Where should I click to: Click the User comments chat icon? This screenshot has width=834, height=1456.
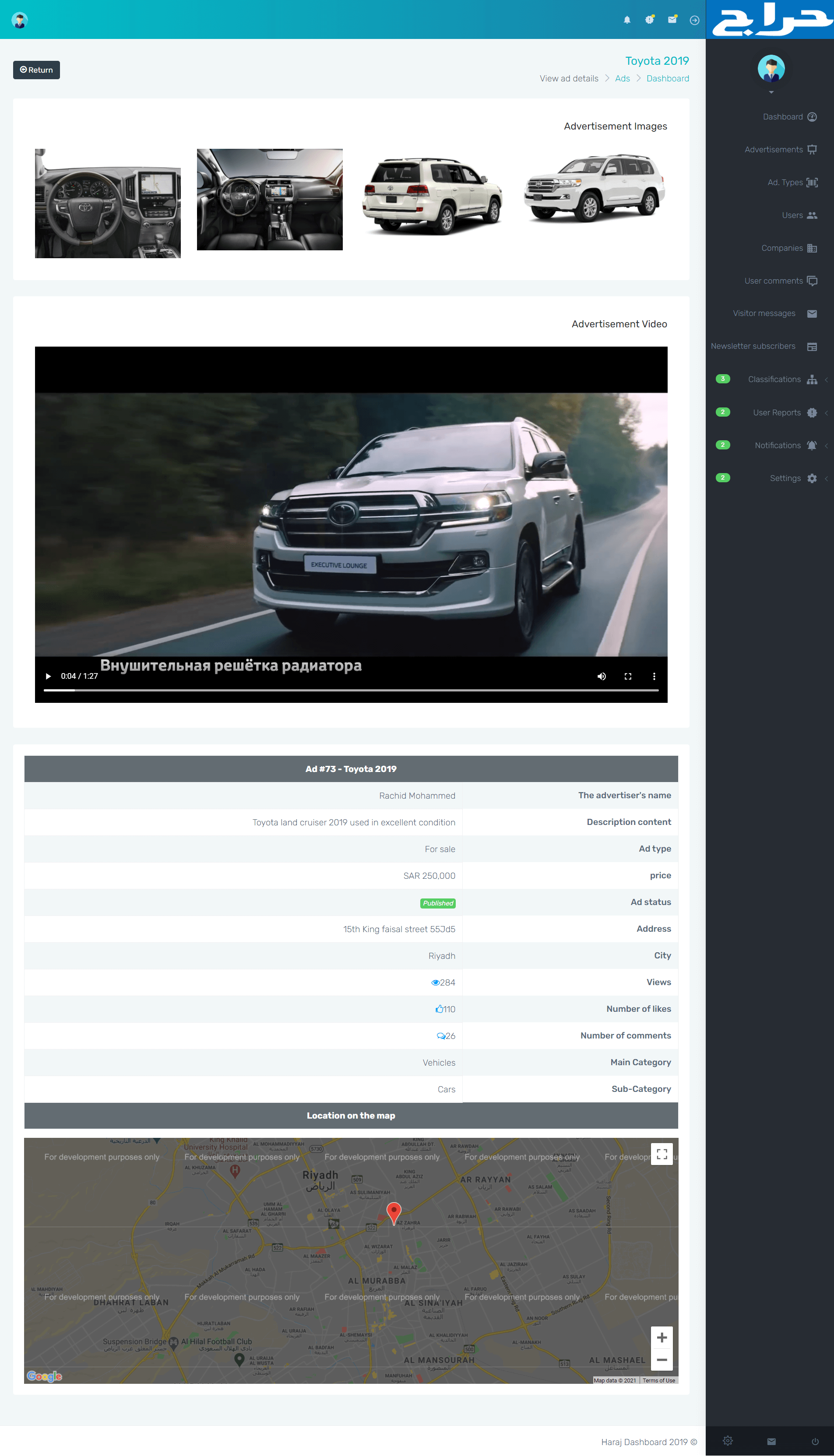point(812,281)
